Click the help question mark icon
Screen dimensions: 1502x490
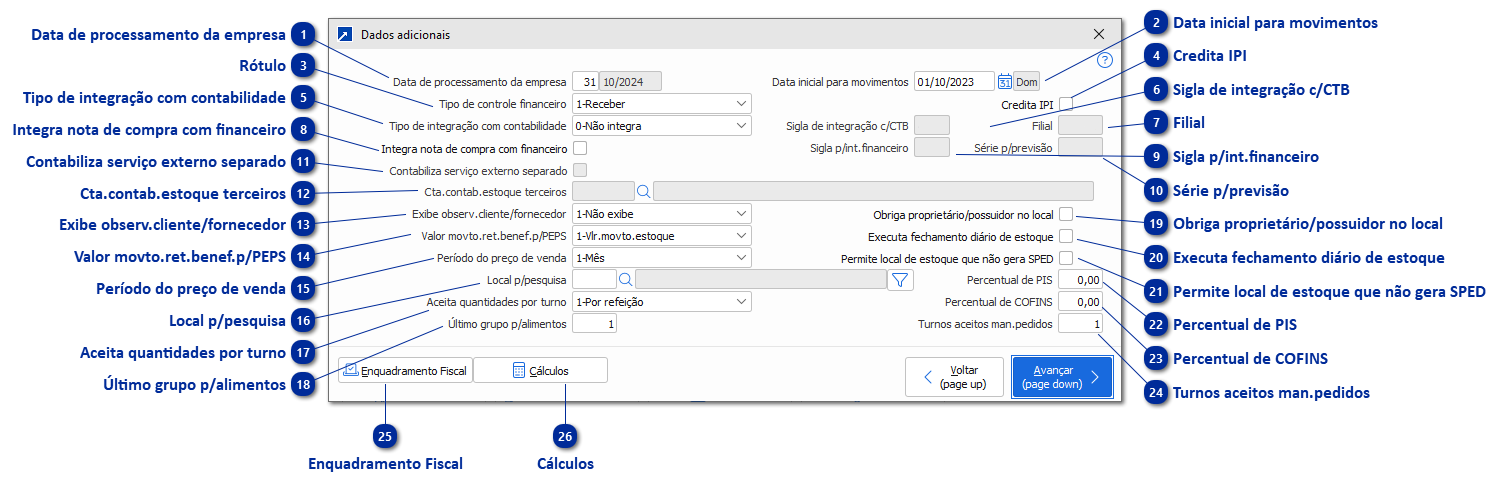[x=1105, y=60]
